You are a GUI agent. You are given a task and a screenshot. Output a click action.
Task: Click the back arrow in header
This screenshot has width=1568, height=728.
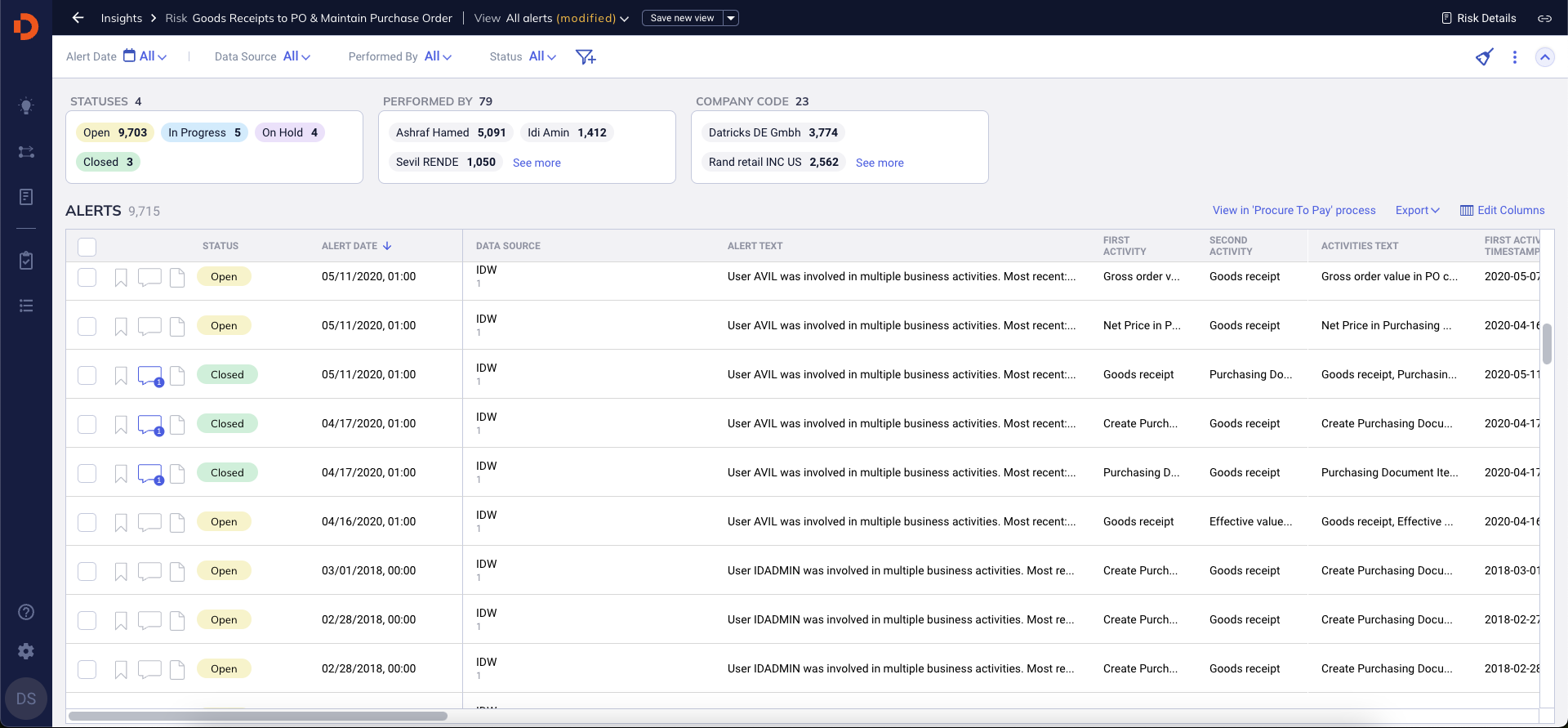click(x=78, y=18)
